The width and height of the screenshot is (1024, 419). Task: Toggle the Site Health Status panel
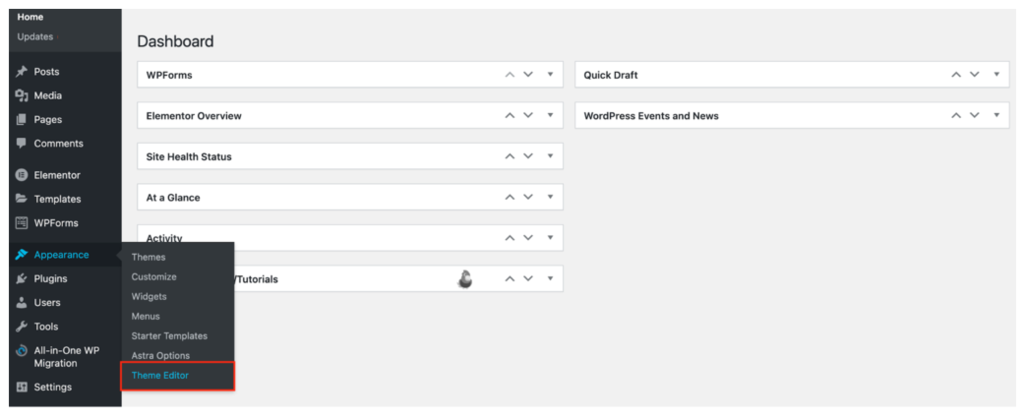point(550,157)
